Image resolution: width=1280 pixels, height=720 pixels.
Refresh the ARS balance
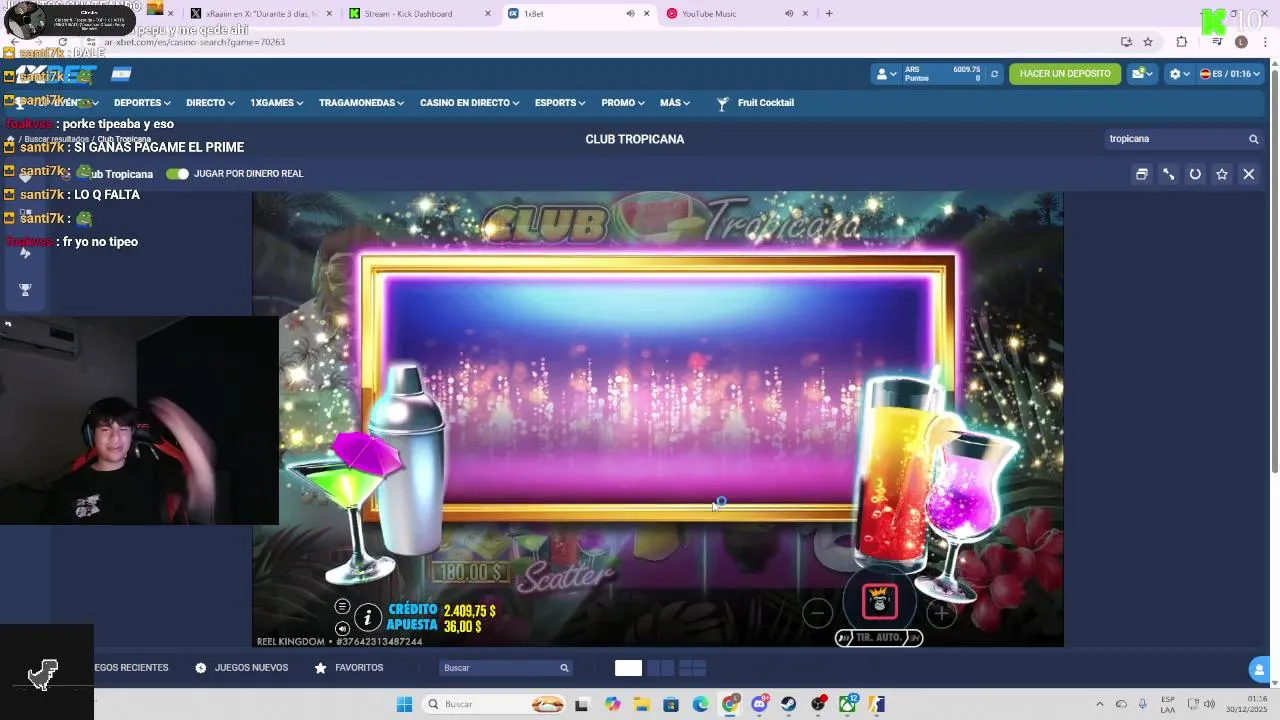(x=994, y=74)
